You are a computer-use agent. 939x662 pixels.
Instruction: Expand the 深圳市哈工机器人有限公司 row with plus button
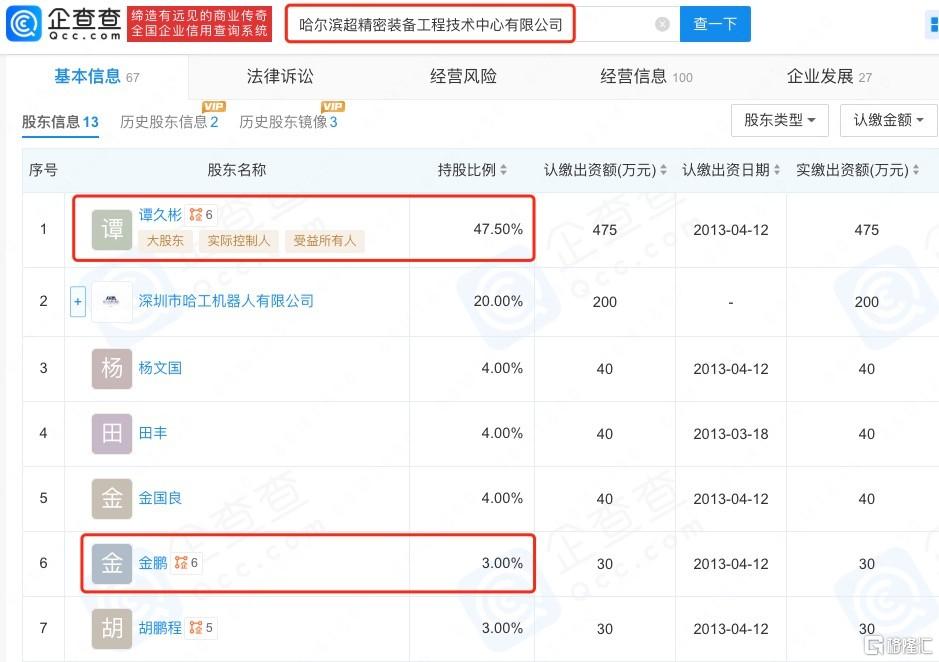[x=78, y=301]
